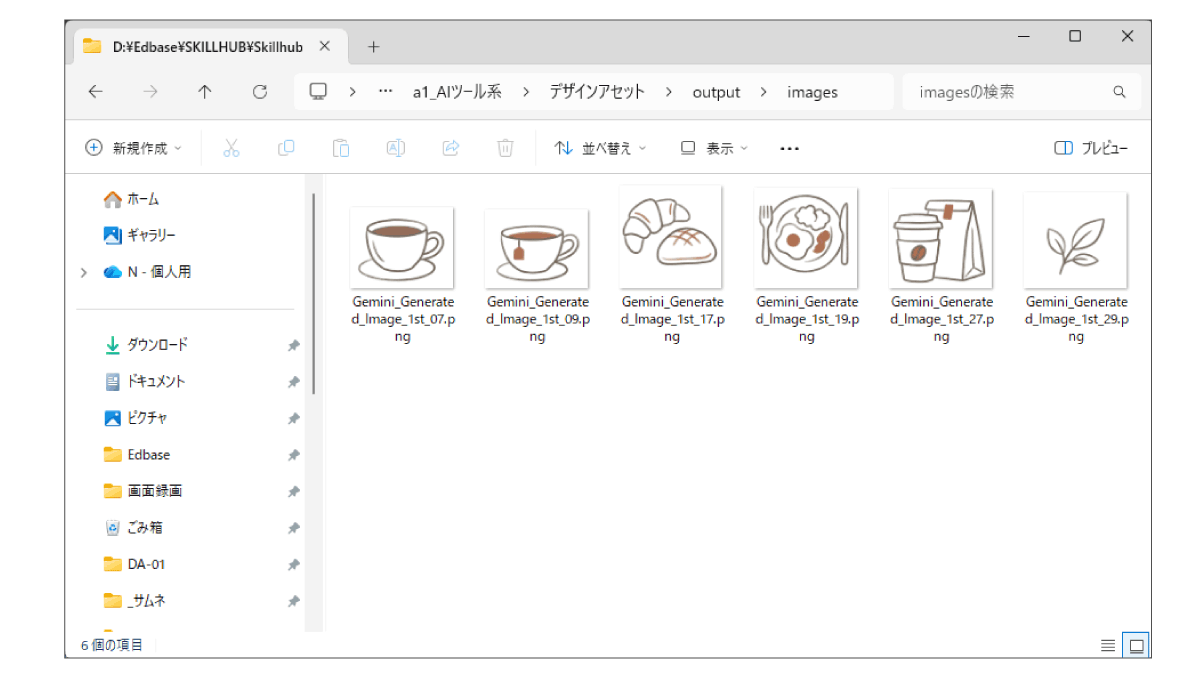The width and height of the screenshot is (1200, 675).
Task: Refresh the current folder view
Action: (260, 92)
